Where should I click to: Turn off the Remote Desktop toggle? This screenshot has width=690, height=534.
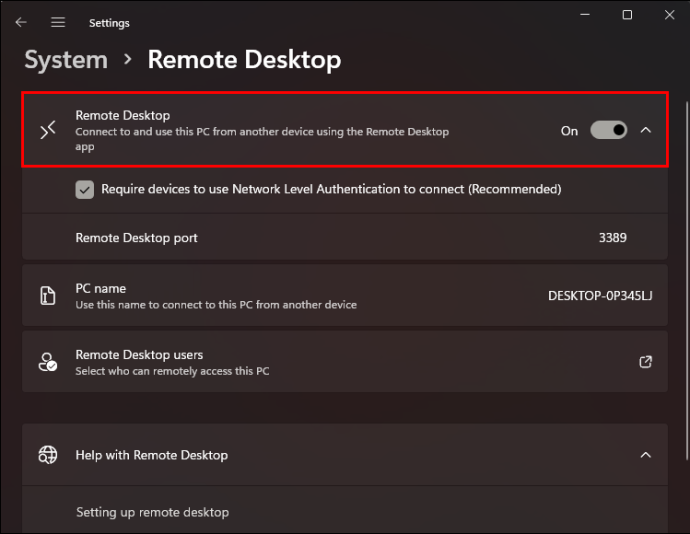(x=609, y=130)
